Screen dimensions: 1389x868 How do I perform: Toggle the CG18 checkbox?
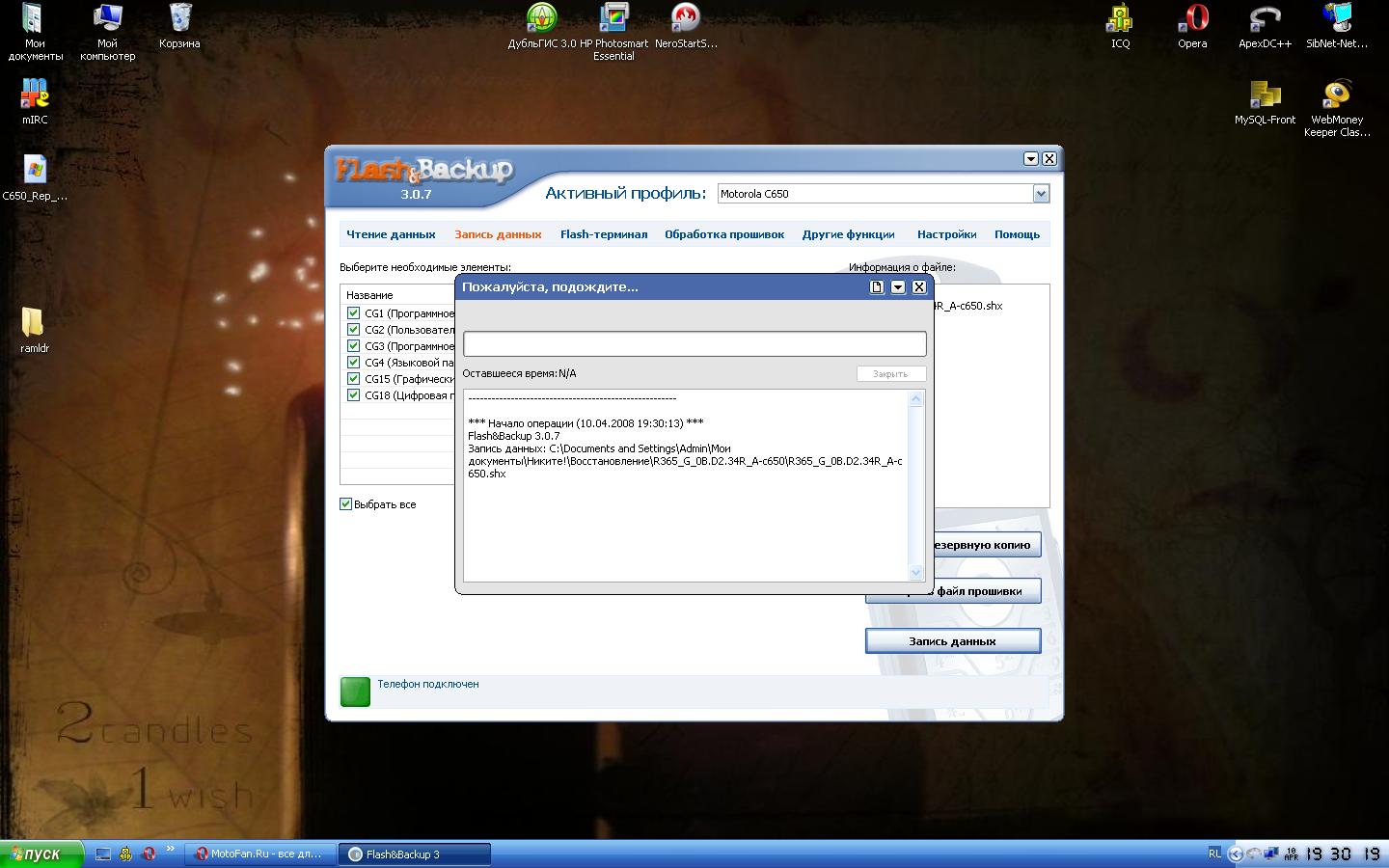click(x=353, y=395)
